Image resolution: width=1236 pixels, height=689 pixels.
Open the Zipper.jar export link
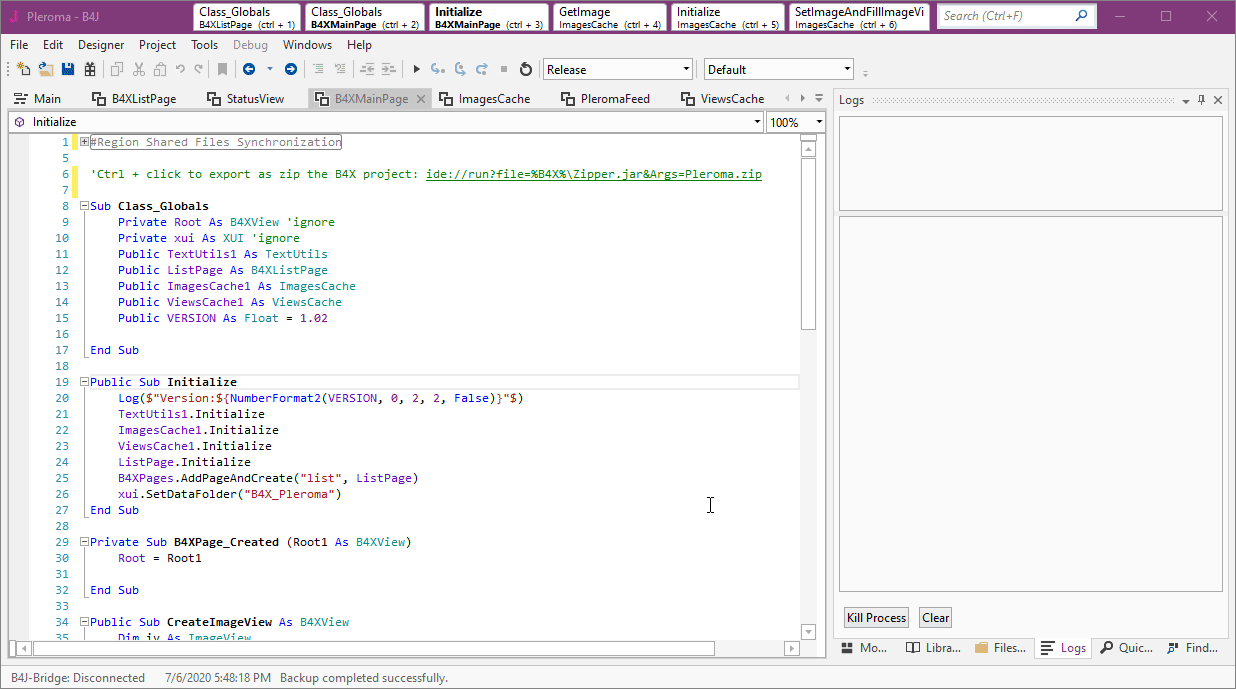[x=594, y=174]
